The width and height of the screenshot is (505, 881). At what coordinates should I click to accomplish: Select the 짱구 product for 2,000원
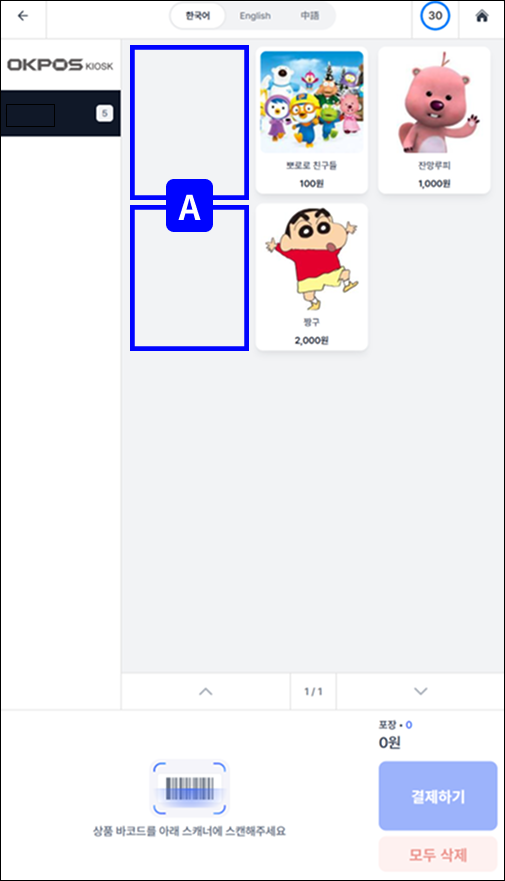click(312, 277)
